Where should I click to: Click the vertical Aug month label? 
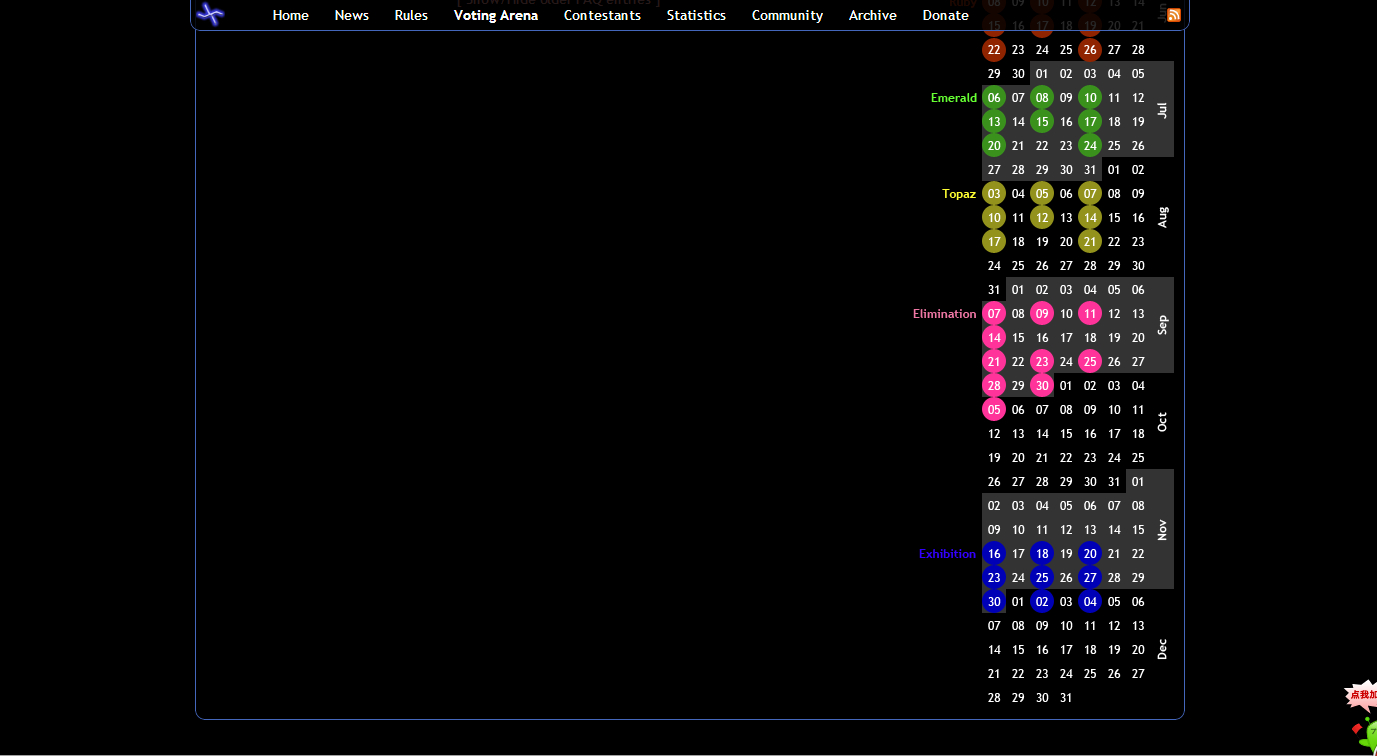1162,217
